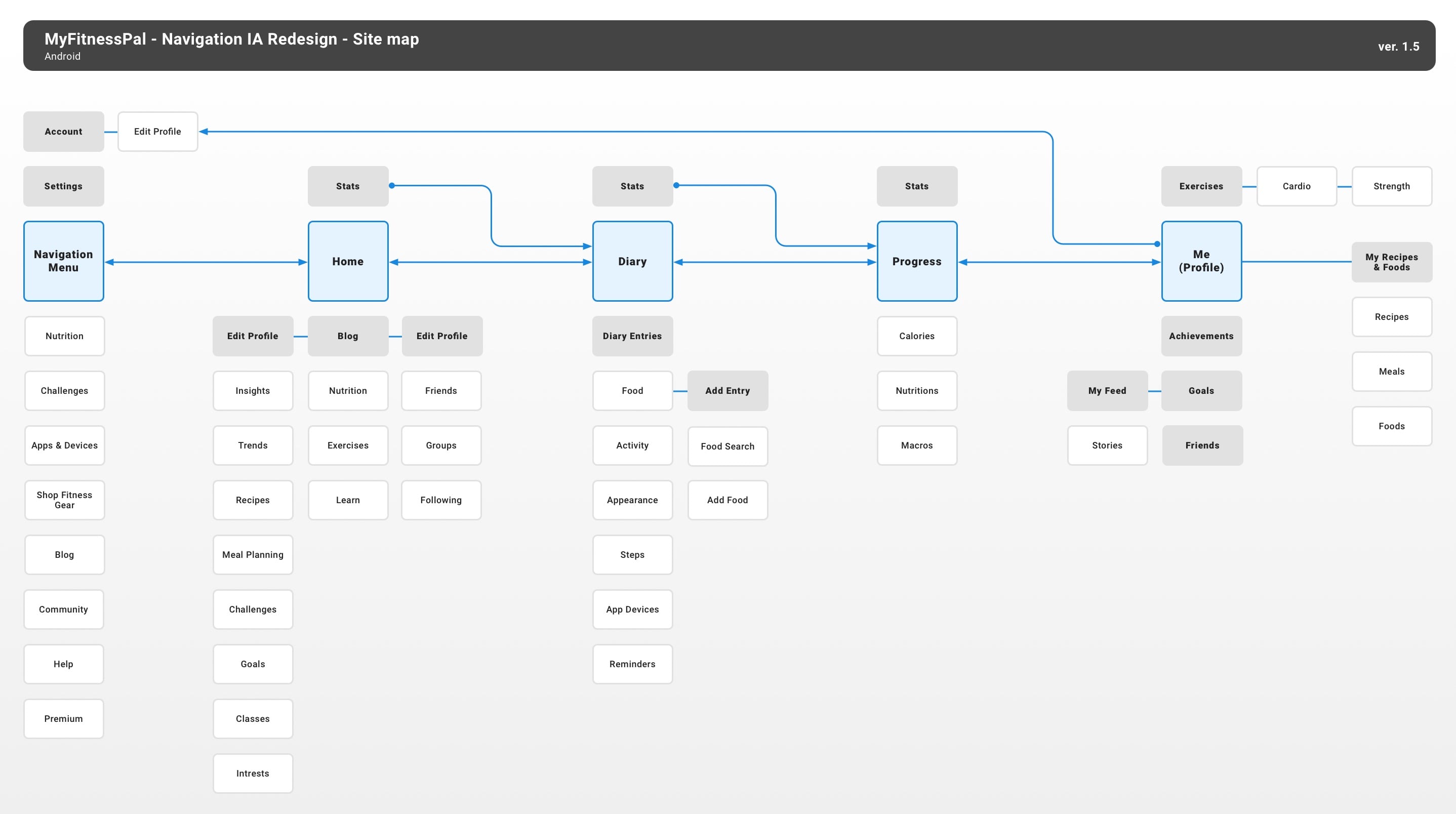Click the gray Exercises box beside Cardio
Viewport: 1456px width, 814px height.
[1201, 186]
